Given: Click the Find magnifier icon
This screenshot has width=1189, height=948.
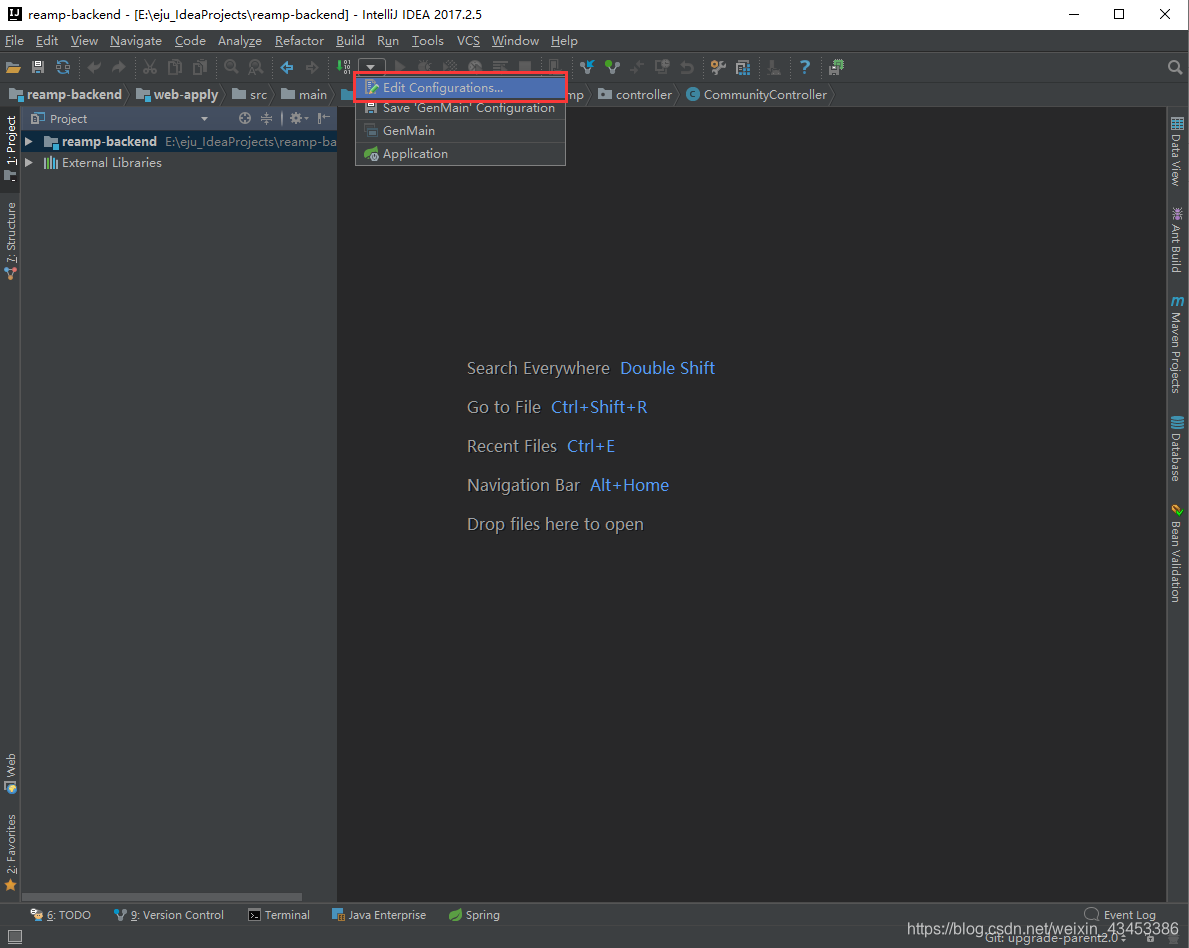Looking at the screenshot, I should 231,67.
